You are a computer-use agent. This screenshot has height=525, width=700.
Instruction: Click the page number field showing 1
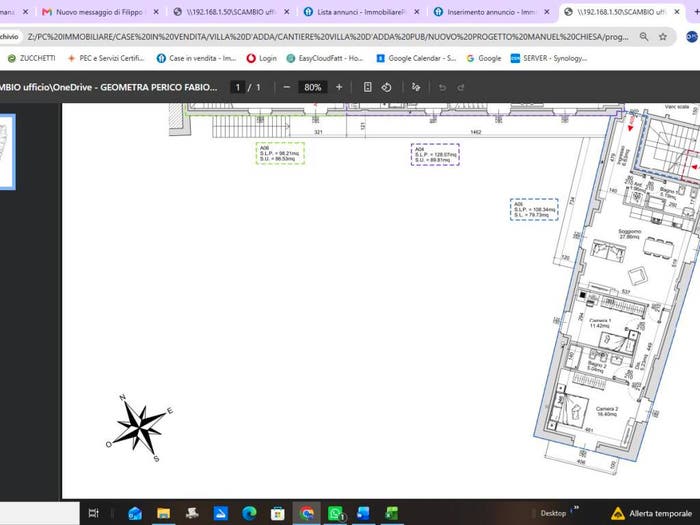238,87
